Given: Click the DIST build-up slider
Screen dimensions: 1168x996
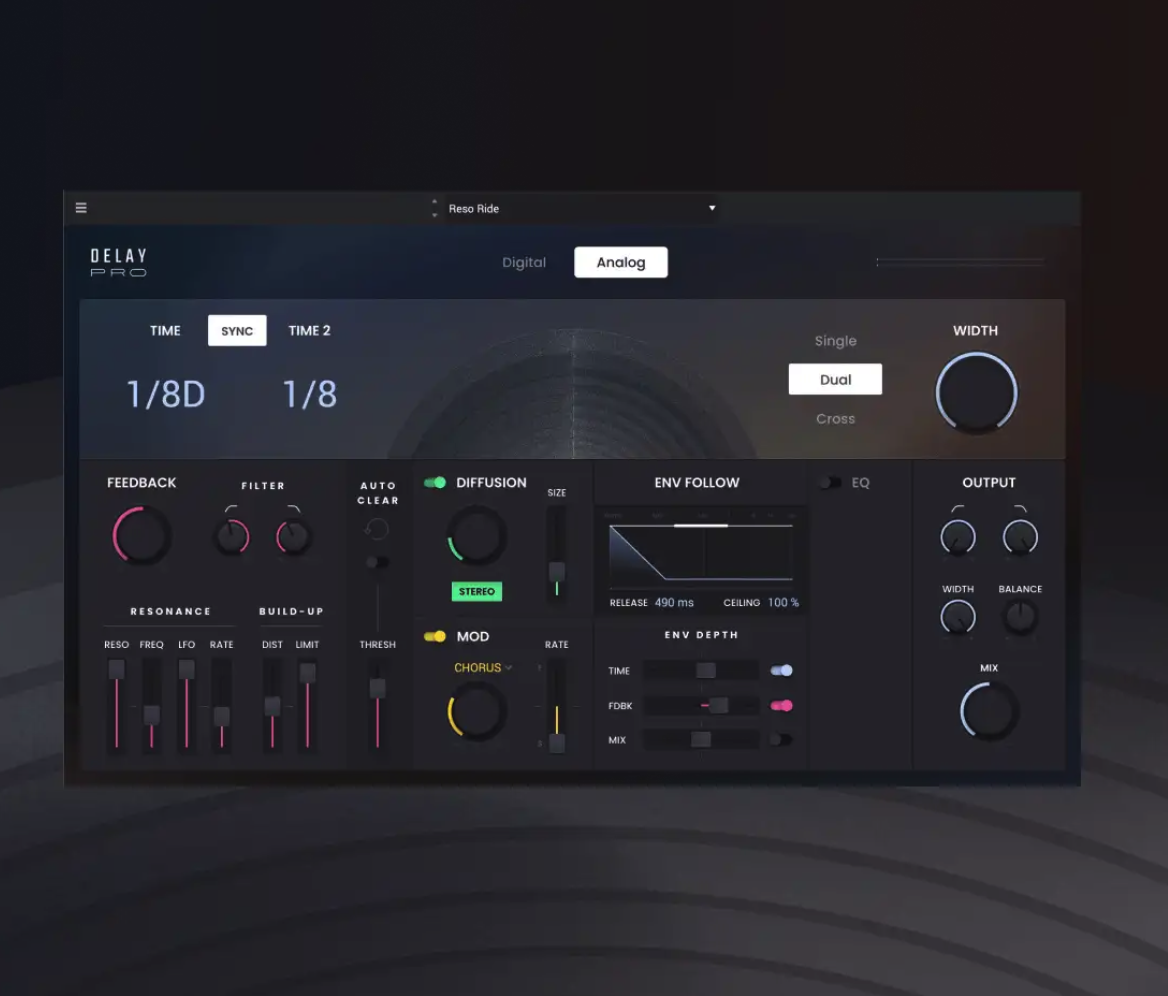Looking at the screenshot, I should click(273, 704).
